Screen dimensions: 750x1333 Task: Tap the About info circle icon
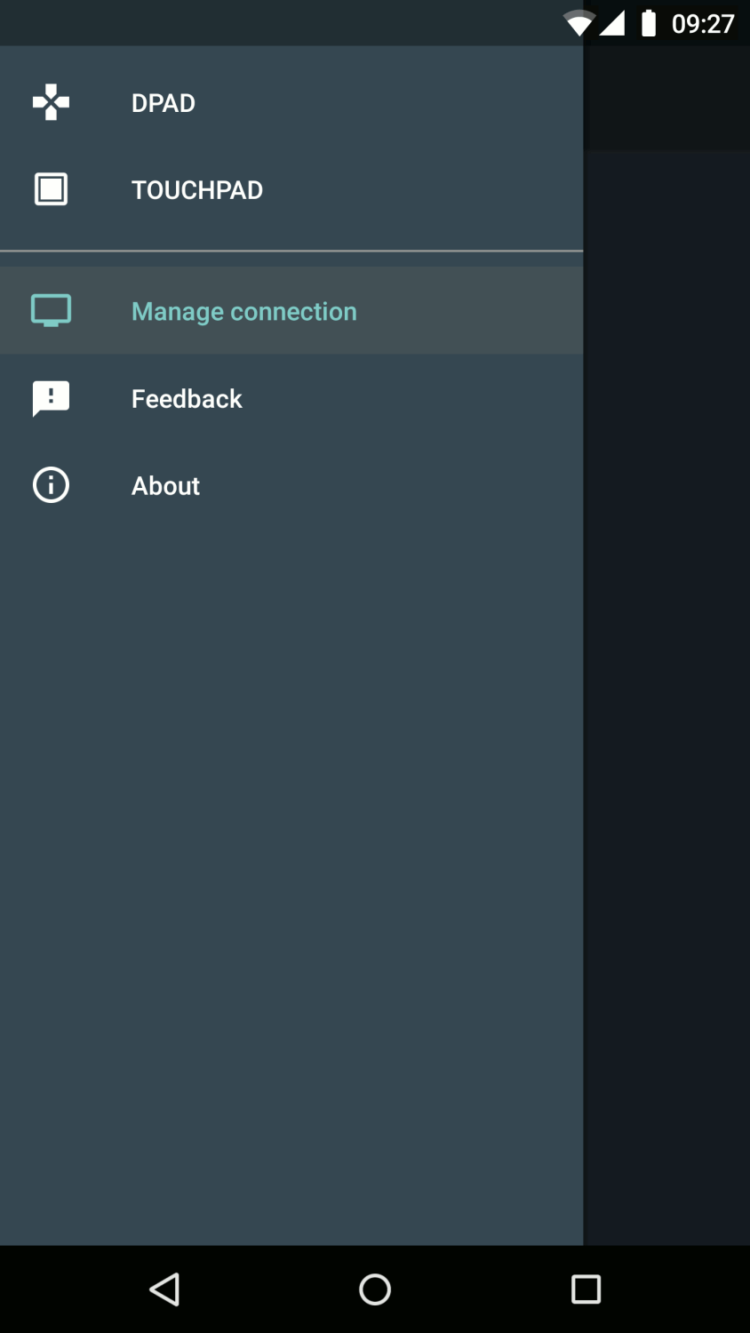[51, 486]
